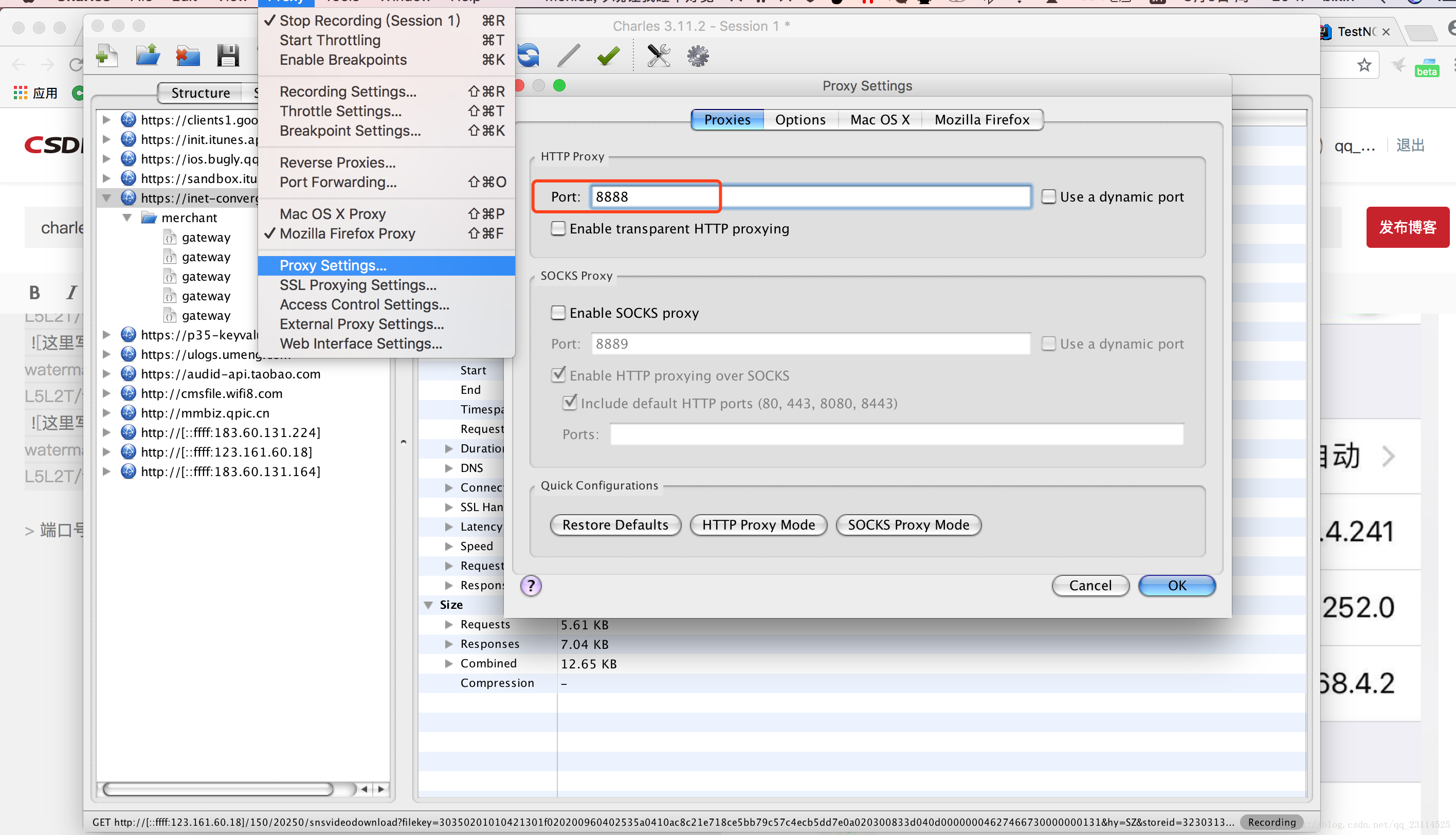Click the pencil Edit icon in toolbar
The width and height of the screenshot is (1456, 835).
[568, 56]
